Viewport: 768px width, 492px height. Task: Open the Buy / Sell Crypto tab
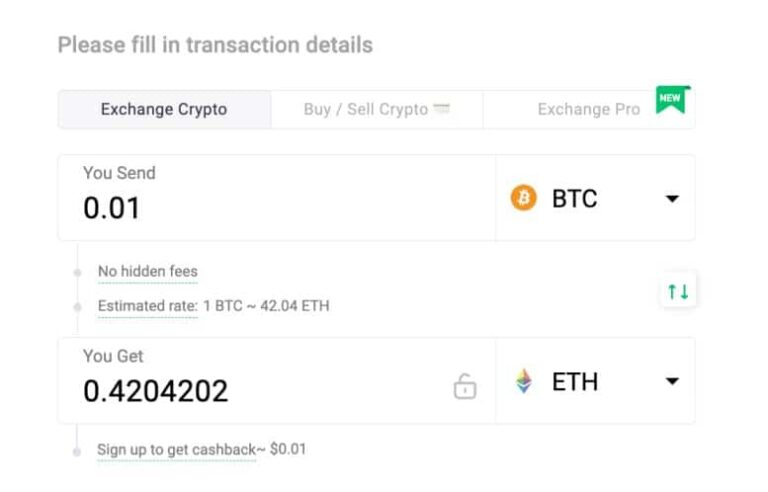tap(366, 109)
